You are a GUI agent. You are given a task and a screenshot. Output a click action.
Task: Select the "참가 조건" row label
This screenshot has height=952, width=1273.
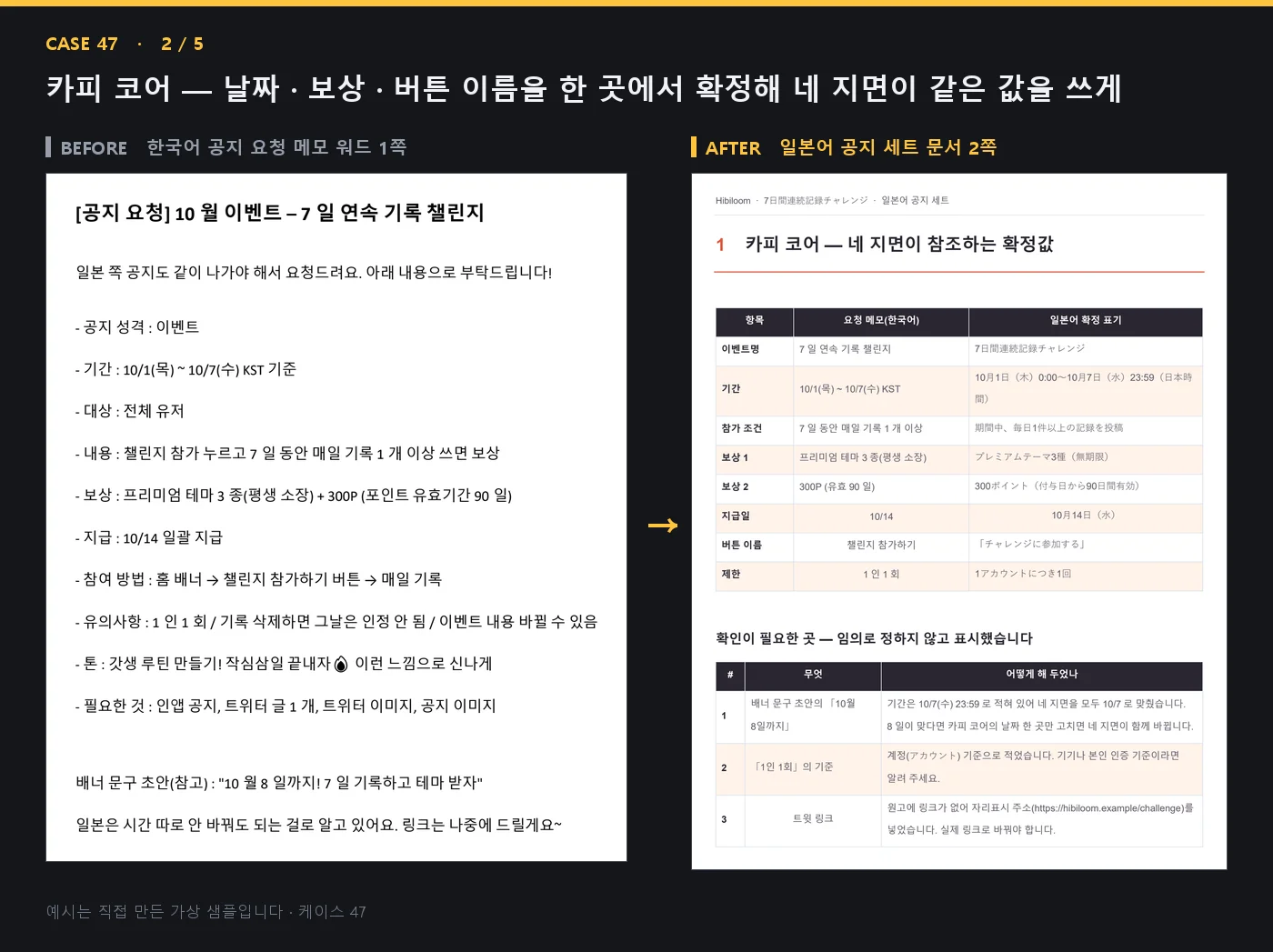(741, 428)
